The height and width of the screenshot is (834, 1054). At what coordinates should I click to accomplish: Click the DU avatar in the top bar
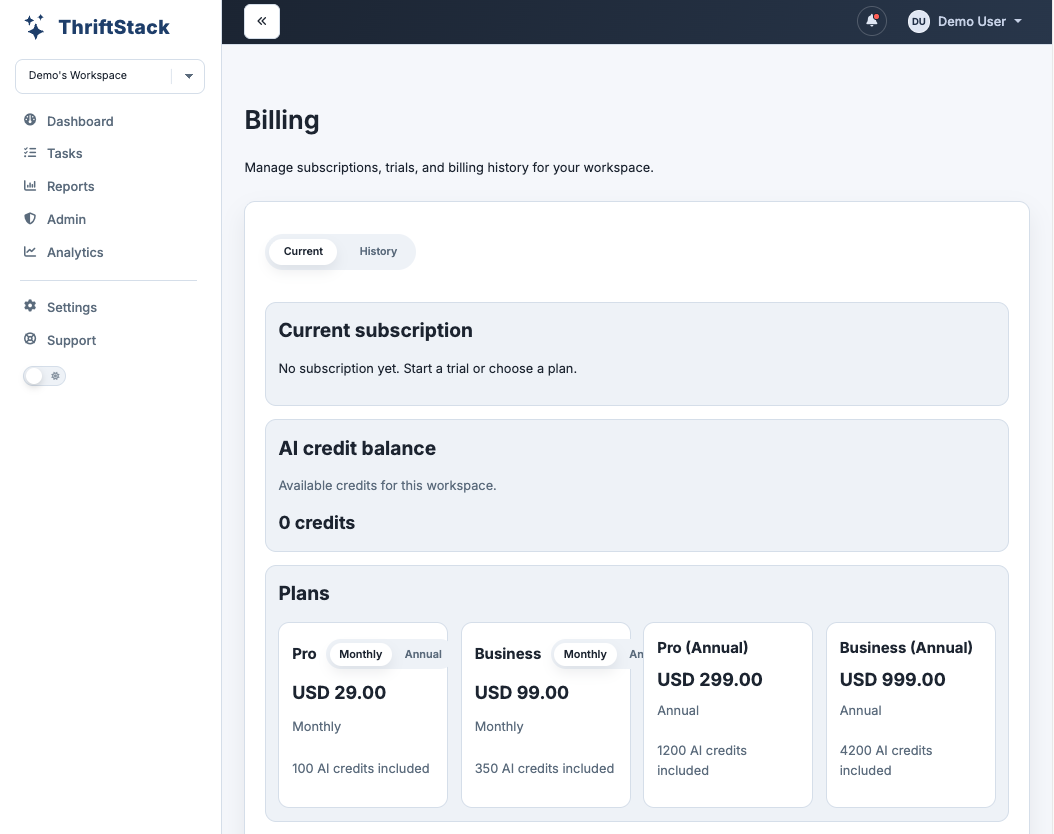tap(918, 21)
